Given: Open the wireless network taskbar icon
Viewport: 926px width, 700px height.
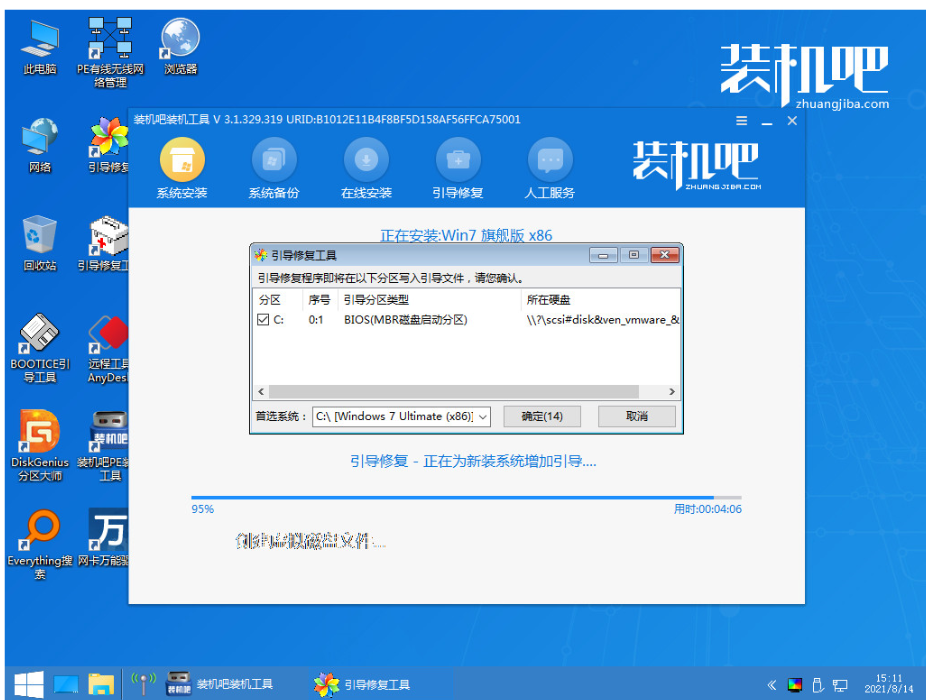Looking at the screenshot, I should (x=143, y=684).
